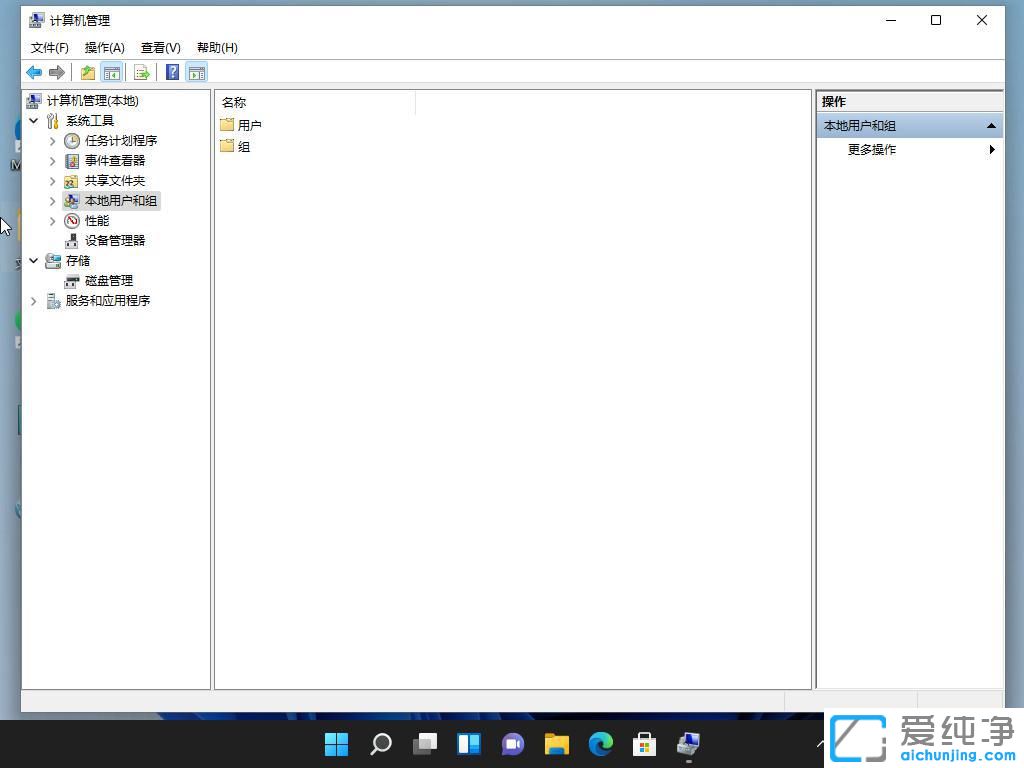Click 更多操作 in the Actions pane
Image resolution: width=1024 pixels, height=768 pixels.
click(x=870, y=149)
